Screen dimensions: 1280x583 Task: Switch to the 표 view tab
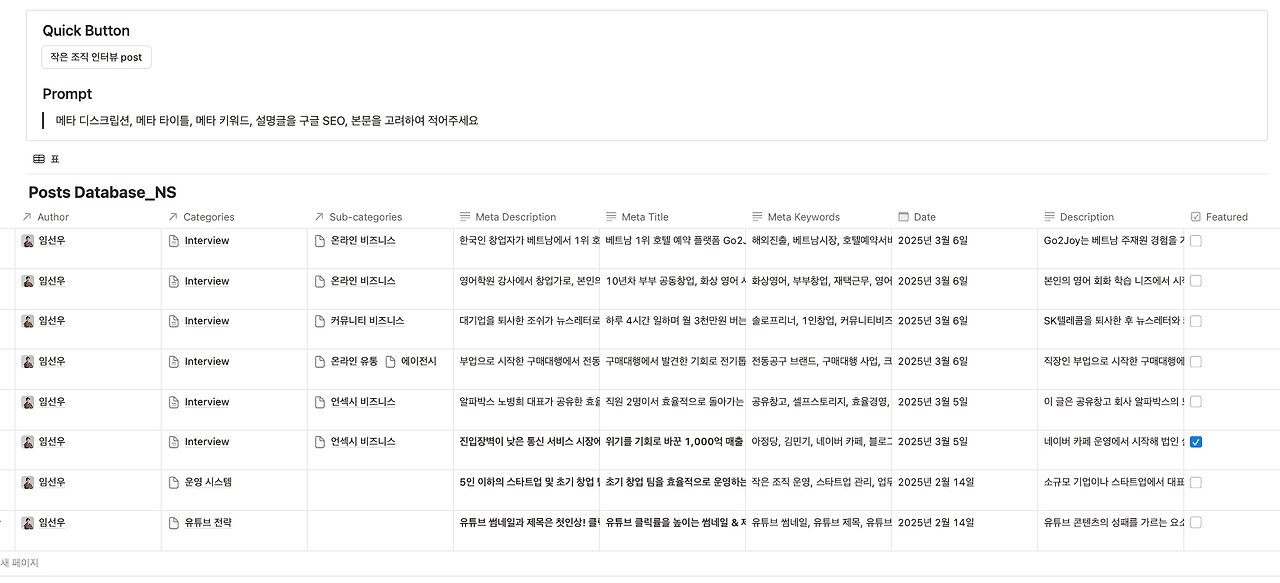tap(52, 158)
